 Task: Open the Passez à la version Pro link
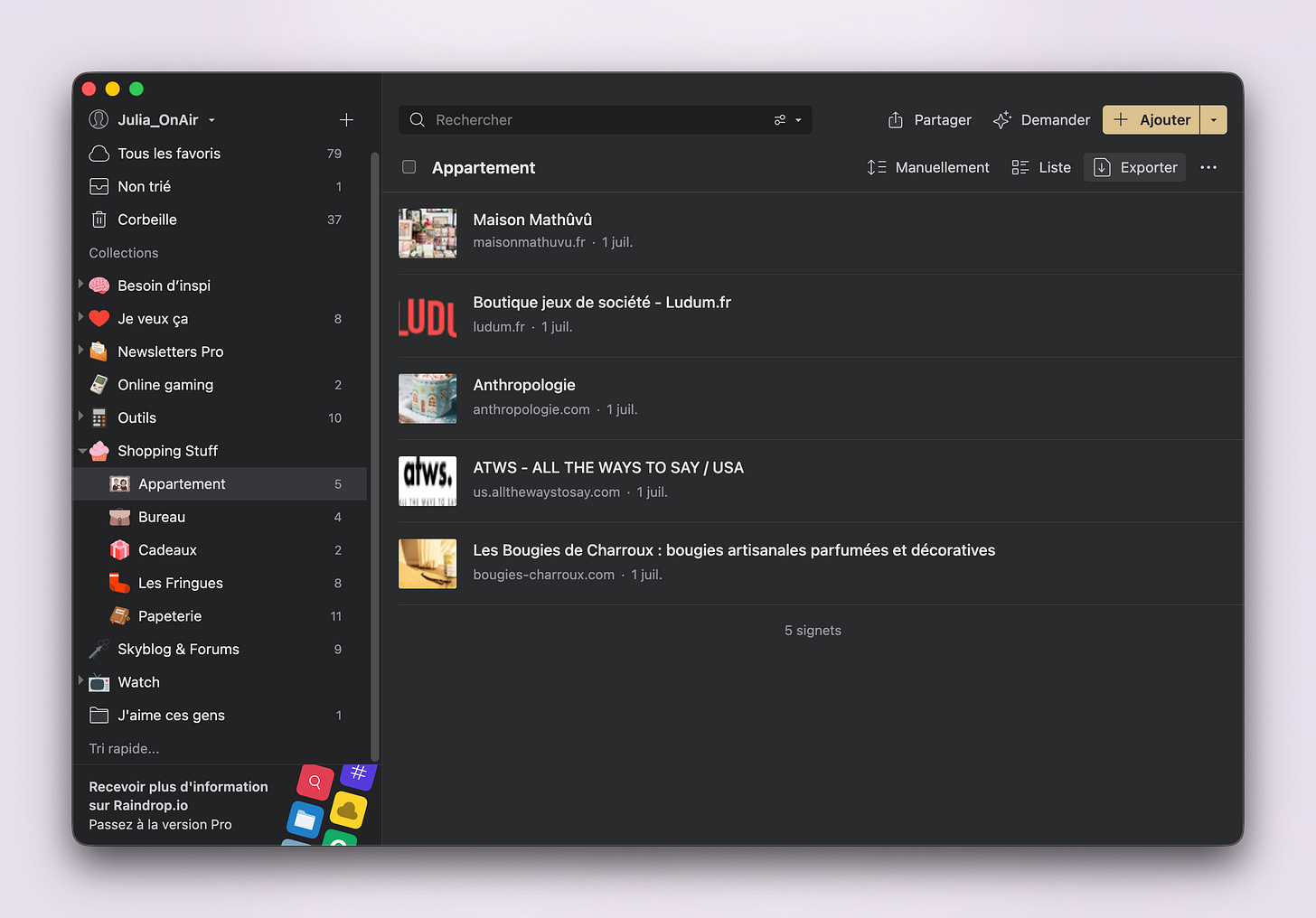160,825
